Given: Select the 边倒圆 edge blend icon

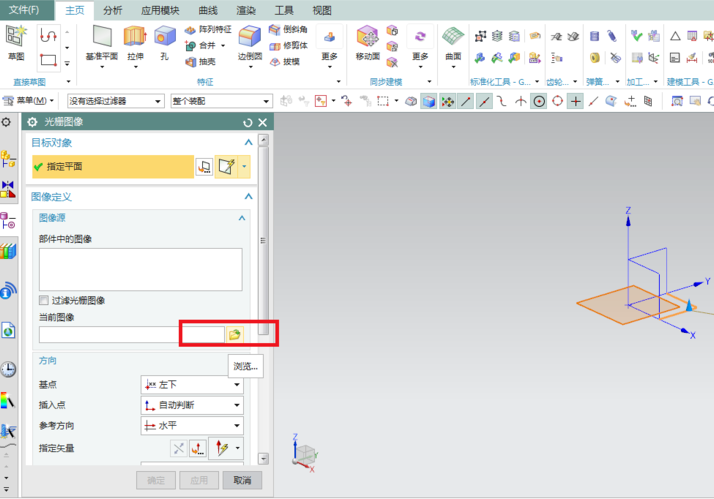Looking at the screenshot, I should pos(250,36).
